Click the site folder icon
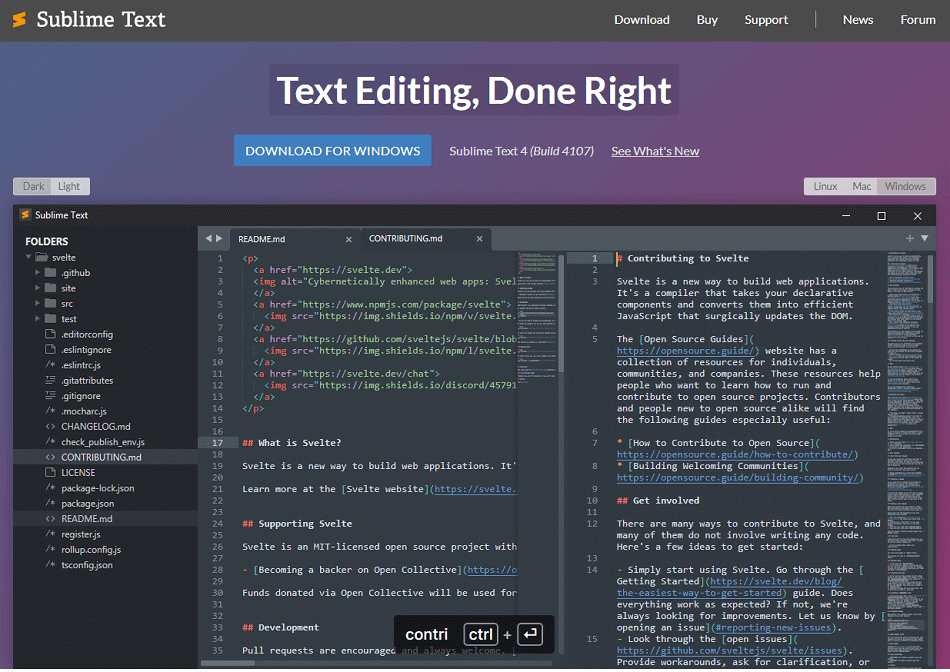Image resolution: width=950 pixels, height=672 pixels. coord(51,288)
